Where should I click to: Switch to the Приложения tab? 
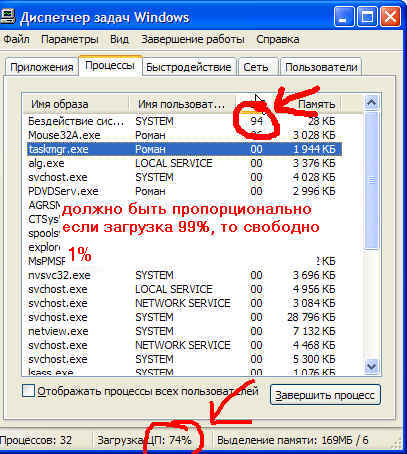42,67
